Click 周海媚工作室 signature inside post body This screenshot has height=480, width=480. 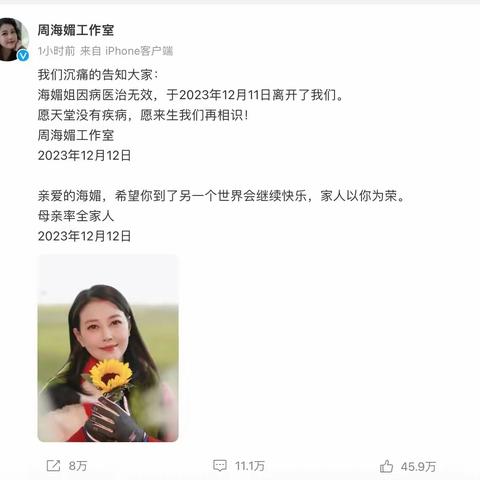point(76,136)
